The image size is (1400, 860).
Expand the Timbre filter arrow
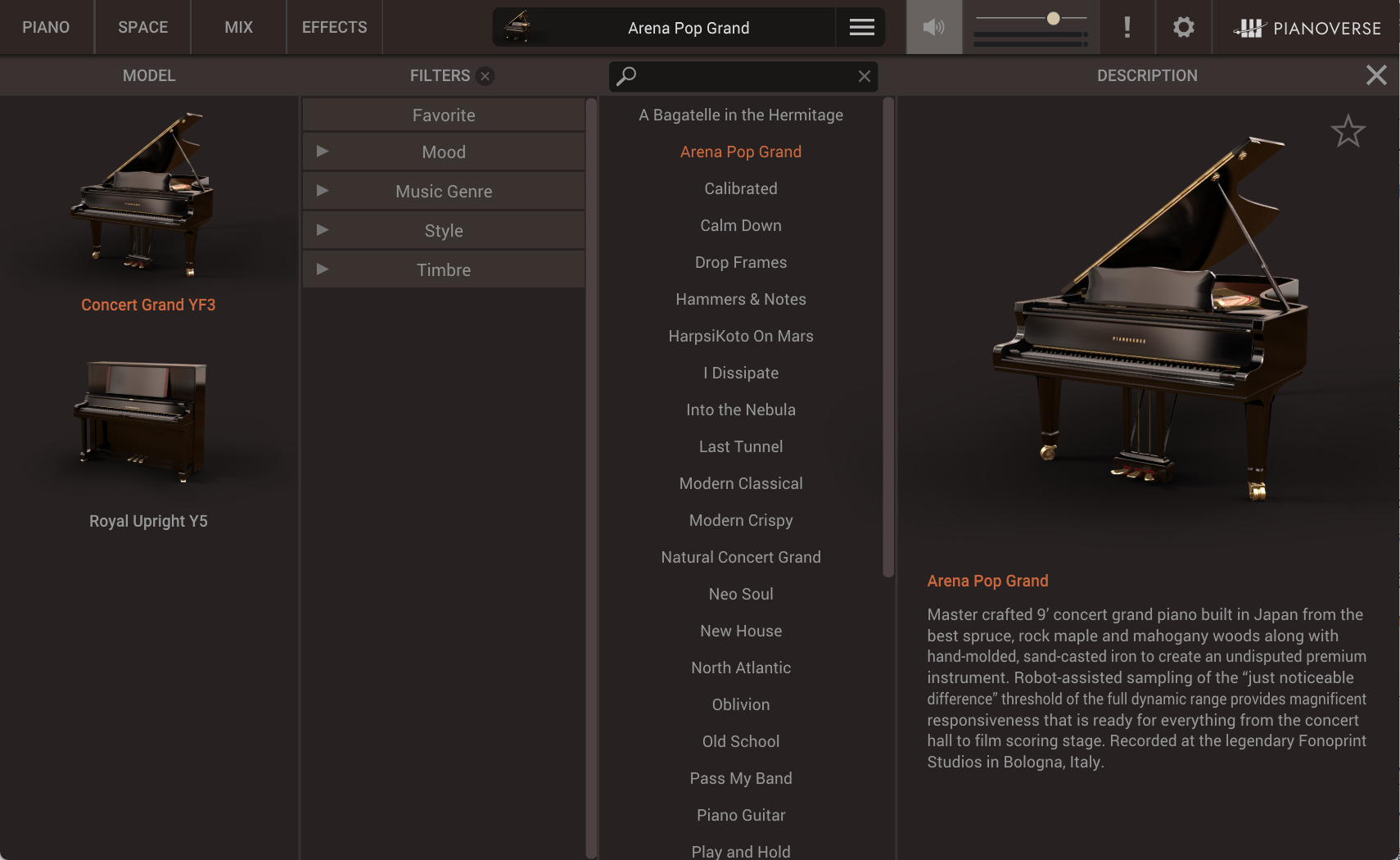[323, 269]
